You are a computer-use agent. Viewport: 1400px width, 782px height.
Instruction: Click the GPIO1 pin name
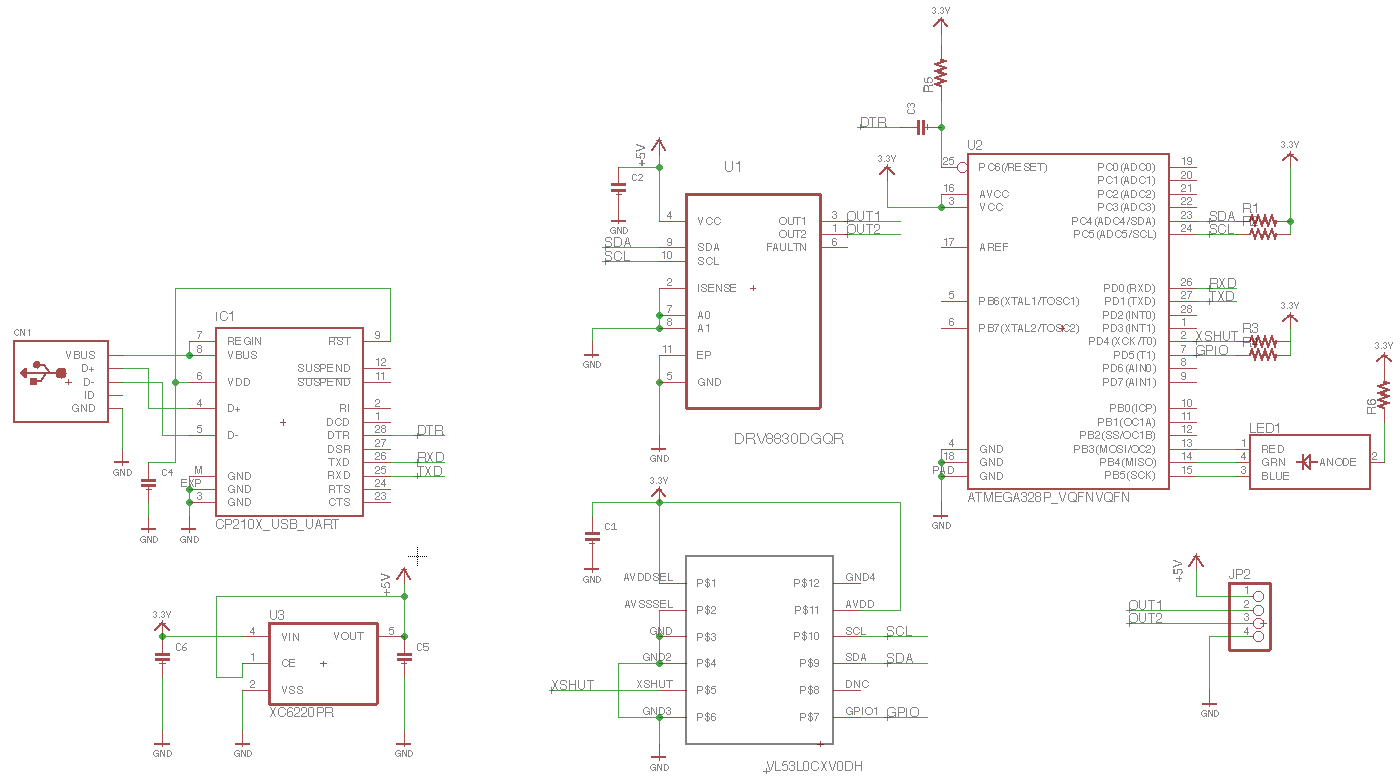[862, 712]
